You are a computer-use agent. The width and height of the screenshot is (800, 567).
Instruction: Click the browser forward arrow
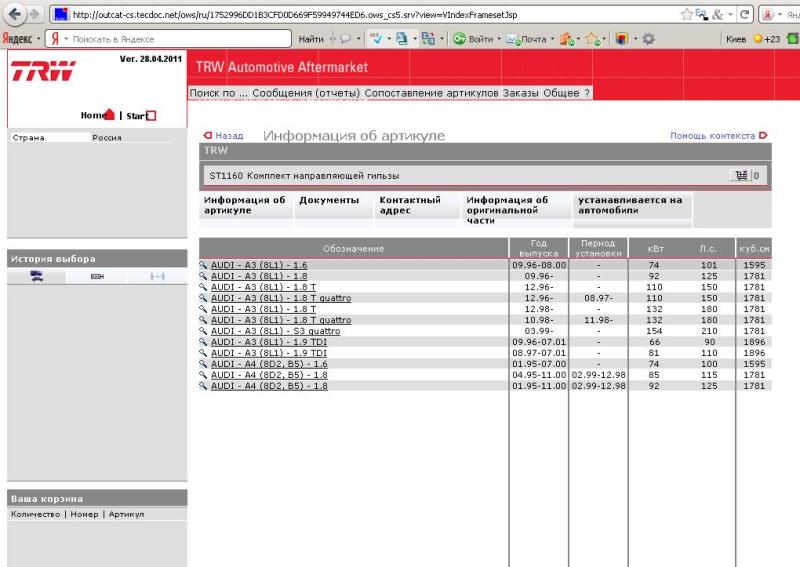(35, 14)
